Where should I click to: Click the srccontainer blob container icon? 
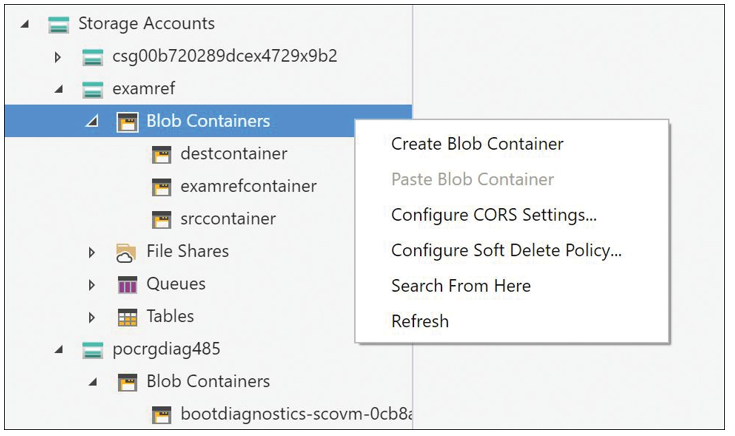[162, 219]
